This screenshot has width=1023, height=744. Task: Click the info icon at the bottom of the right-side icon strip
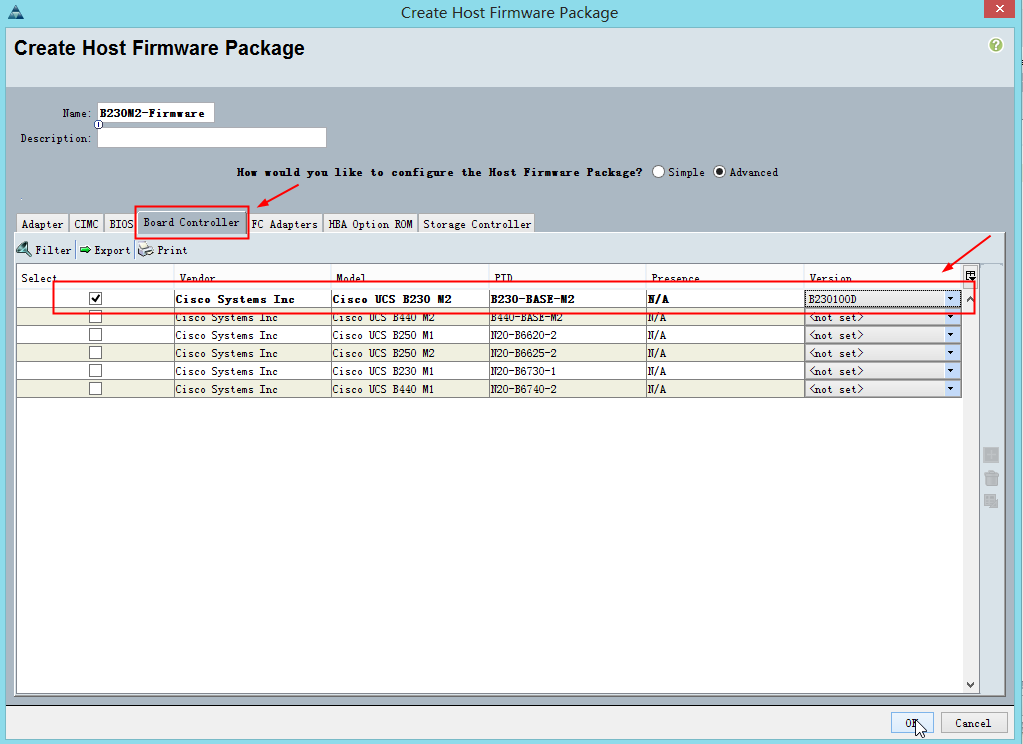991,501
